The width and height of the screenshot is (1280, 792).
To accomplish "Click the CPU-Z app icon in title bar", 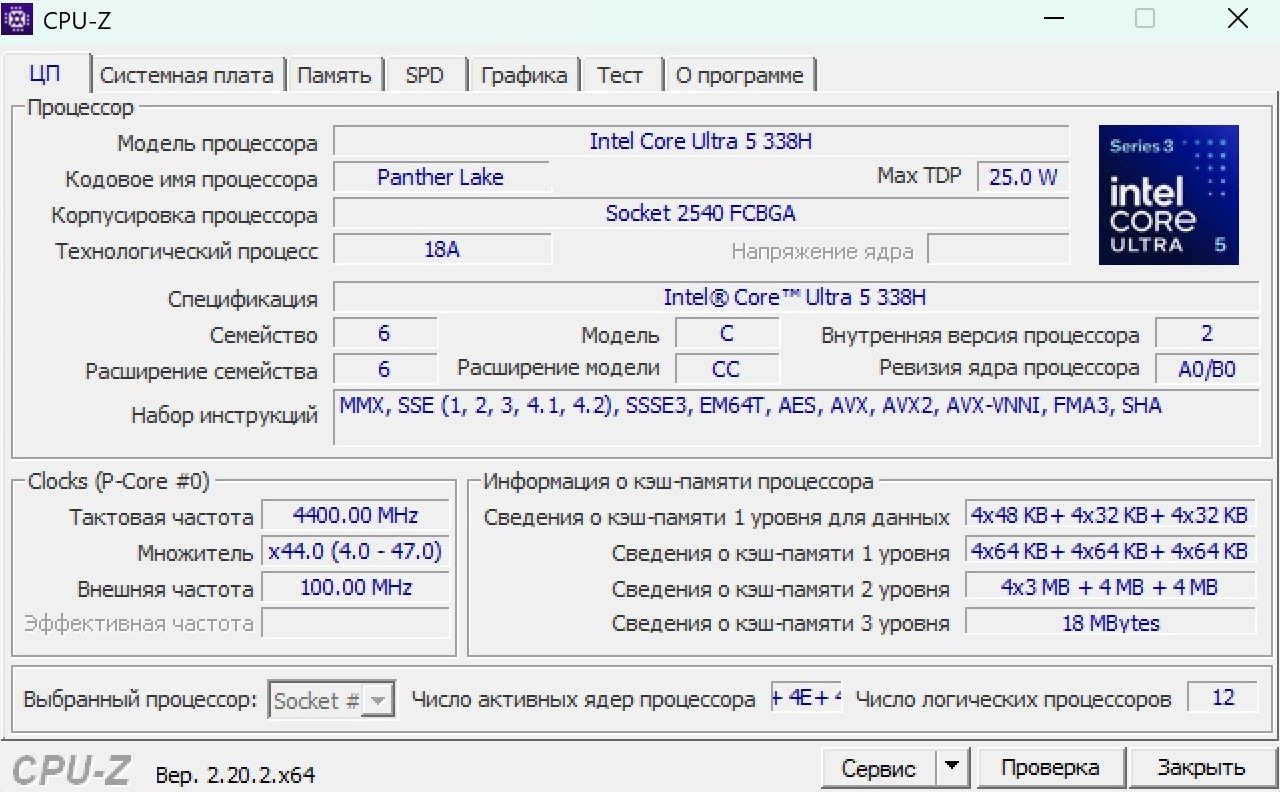I will click(x=18, y=19).
